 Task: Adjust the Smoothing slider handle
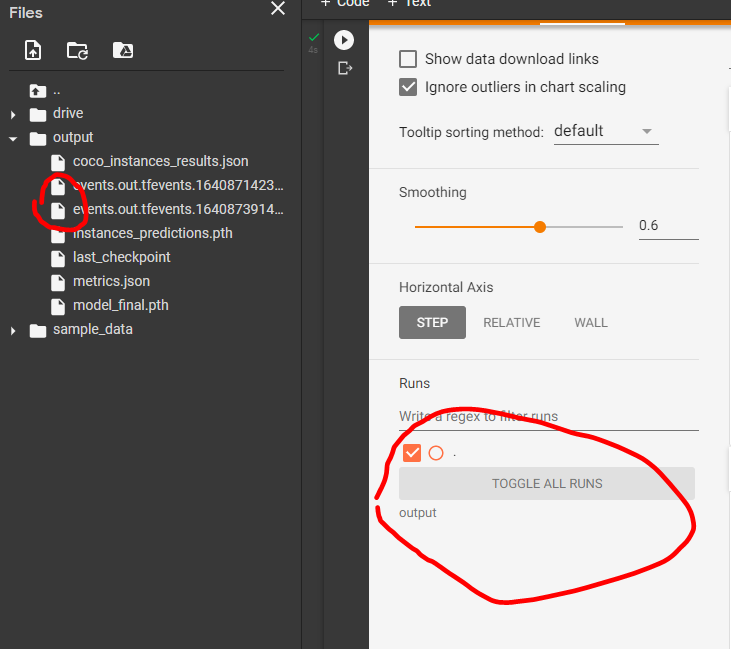540,227
